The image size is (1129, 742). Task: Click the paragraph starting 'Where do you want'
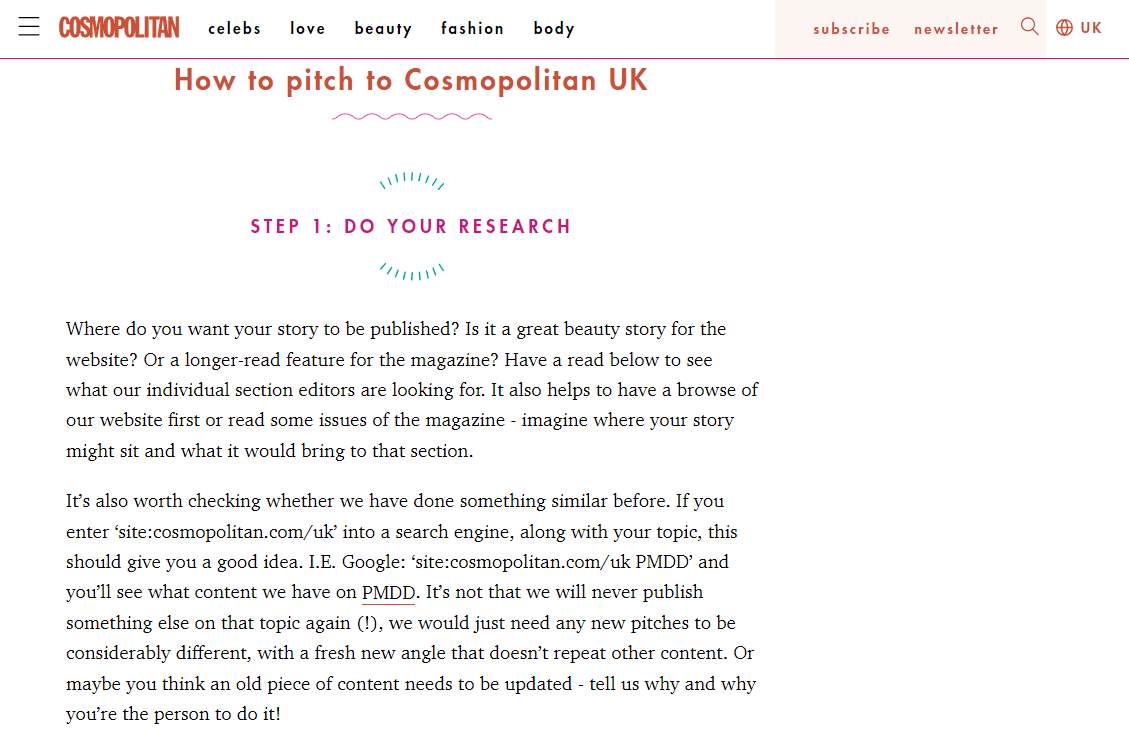click(411, 390)
